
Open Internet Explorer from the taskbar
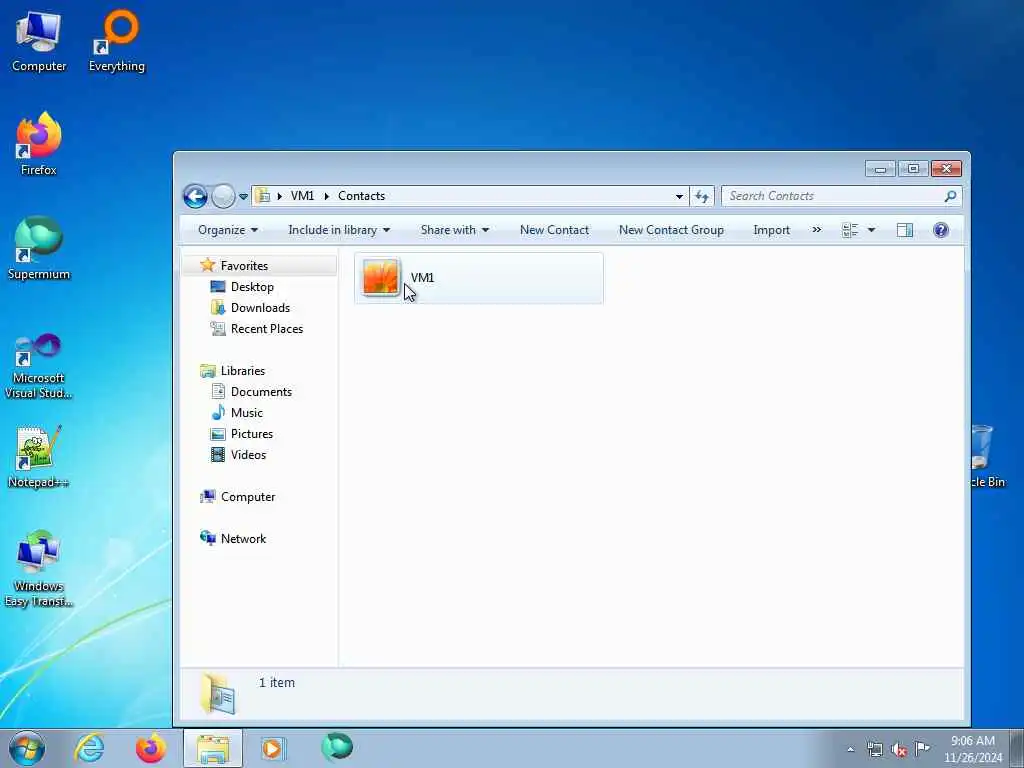coord(89,748)
